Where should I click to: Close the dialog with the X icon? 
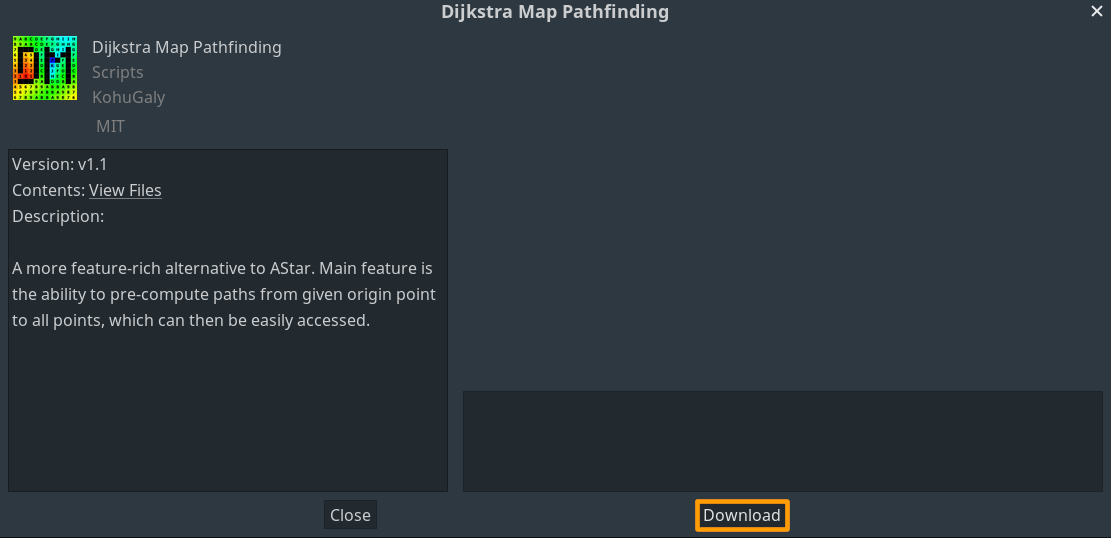pyautogui.click(x=1096, y=11)
